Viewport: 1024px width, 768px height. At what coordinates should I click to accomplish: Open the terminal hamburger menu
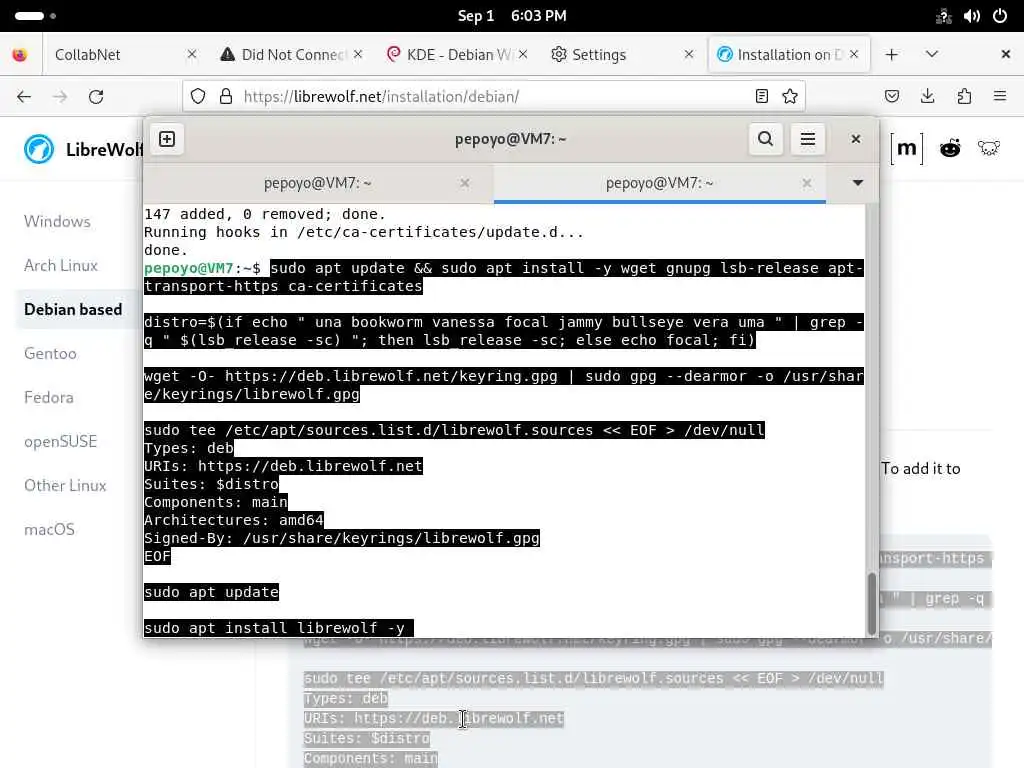point(808,139)
